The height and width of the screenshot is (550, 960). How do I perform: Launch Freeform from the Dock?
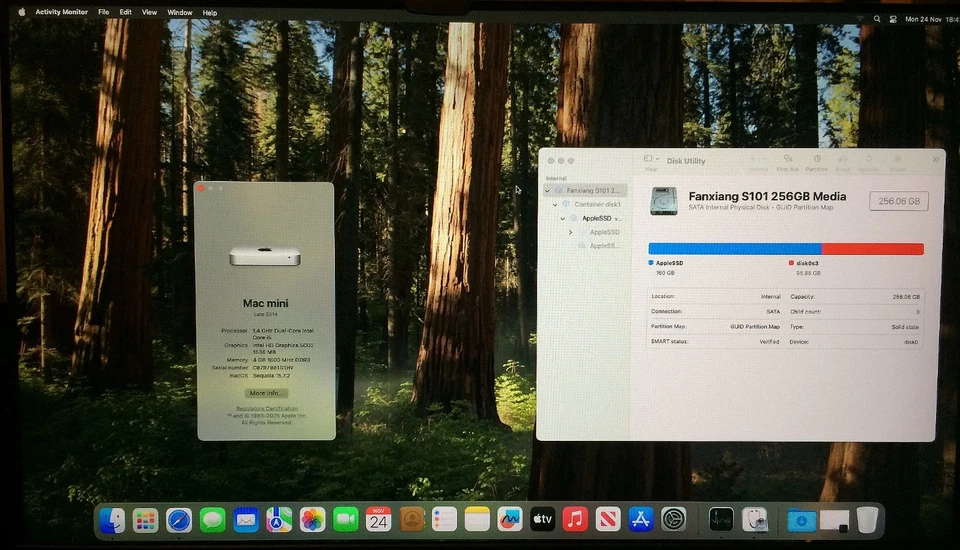click(x=509, y=521)
